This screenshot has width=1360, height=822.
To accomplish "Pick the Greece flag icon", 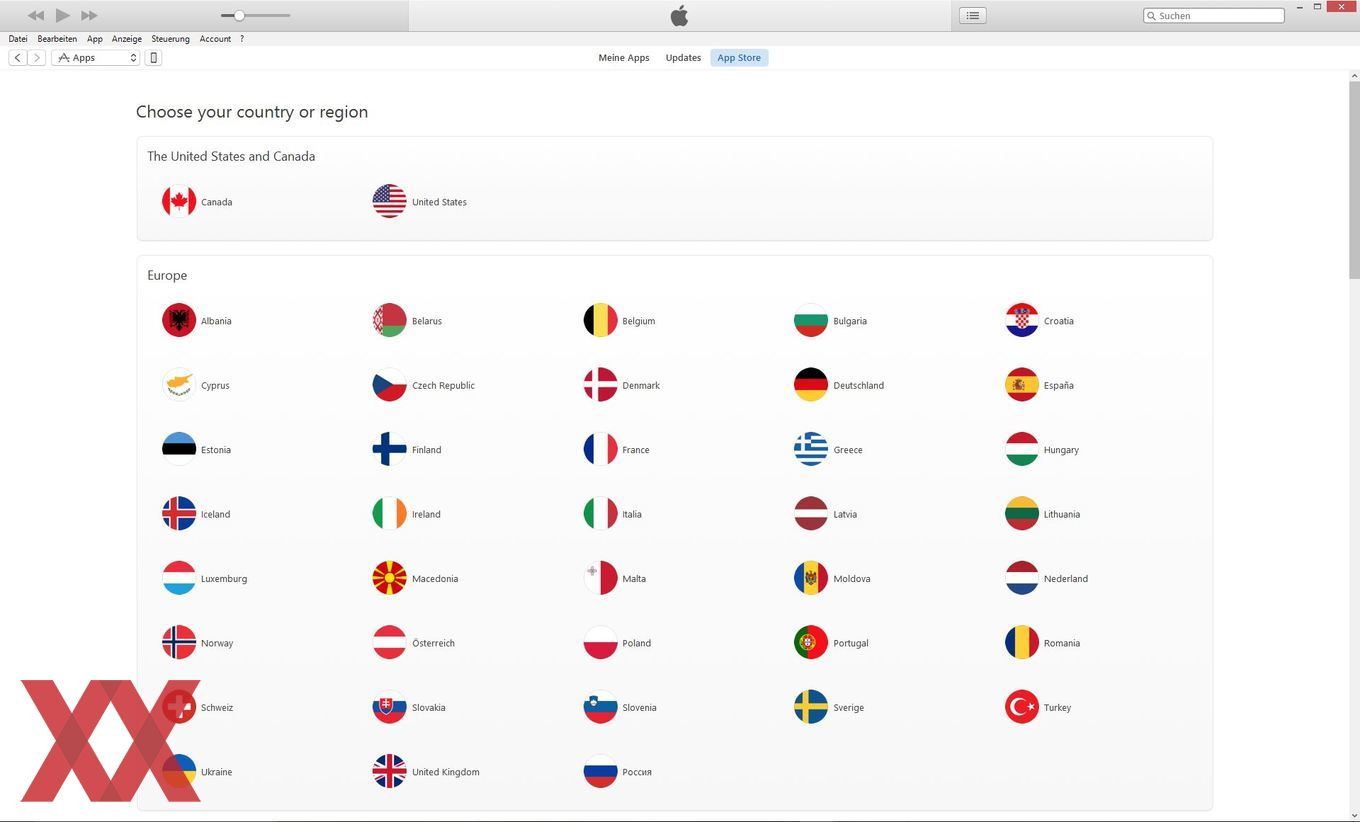I will click(811, 449).
